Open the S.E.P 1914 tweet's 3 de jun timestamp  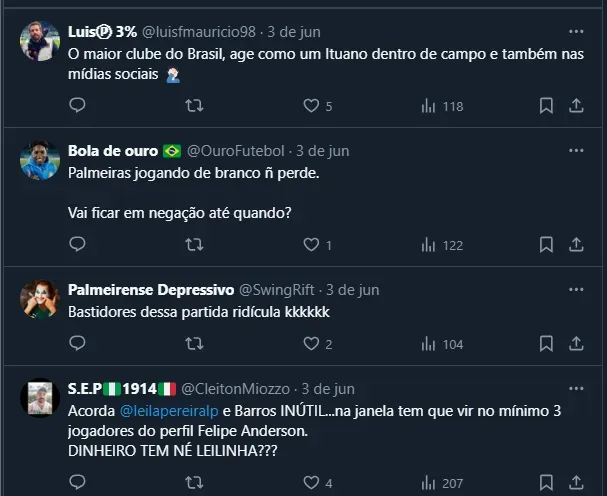pos(328,389)
